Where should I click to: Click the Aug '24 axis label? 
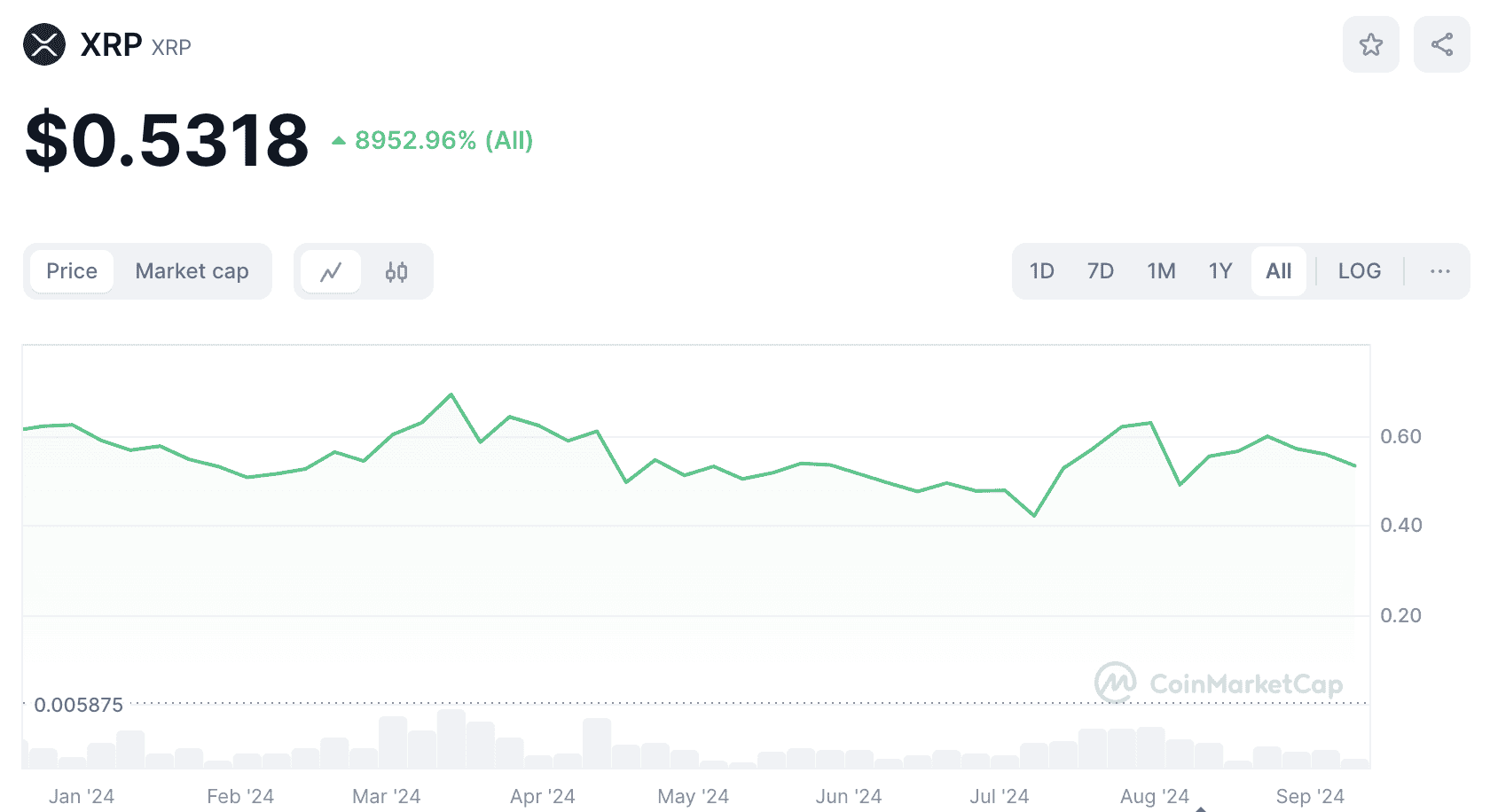(x=1155, y=796)
